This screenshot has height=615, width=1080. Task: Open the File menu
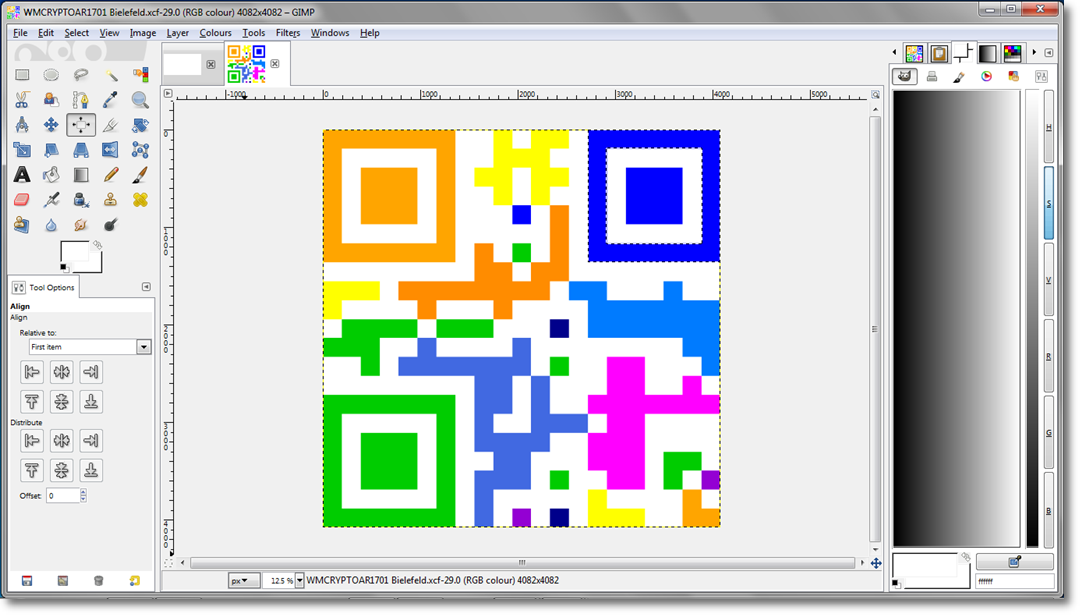click(21, 32)
